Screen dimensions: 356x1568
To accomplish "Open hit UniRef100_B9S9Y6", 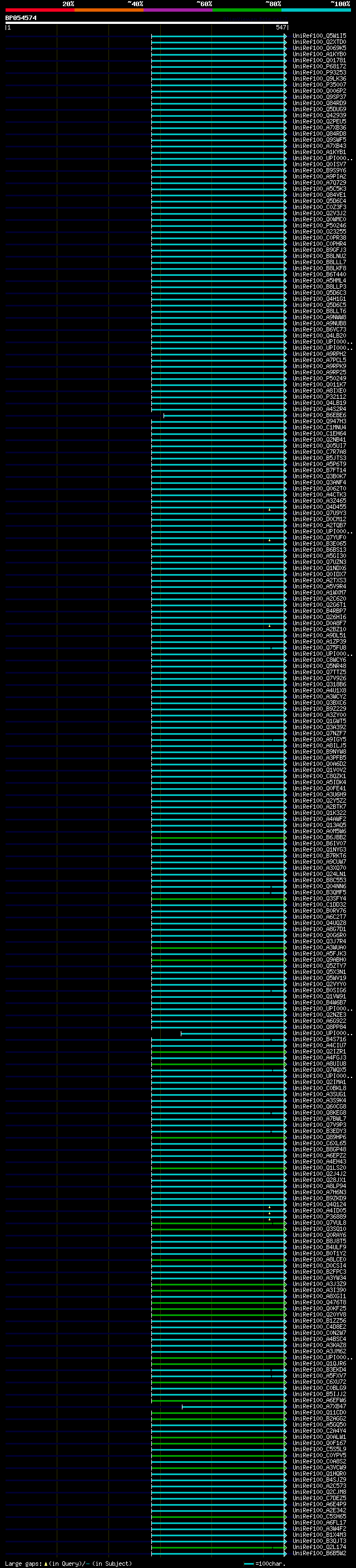I will (319, 170).
